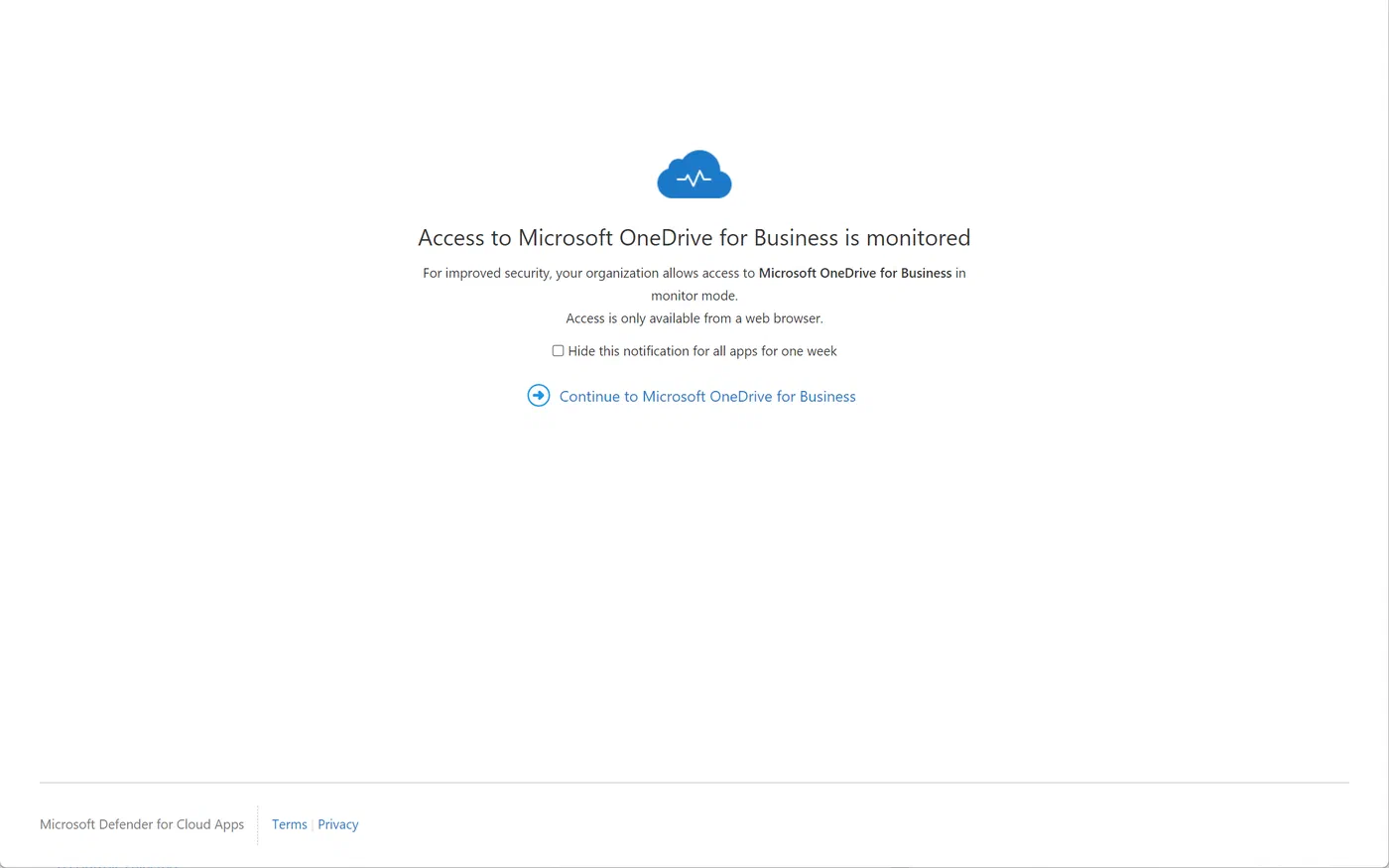Screen dimensions: 1389x868
Task: Click the heading Access to OneDrive is monitored
Action: click(x=694, y=238)
